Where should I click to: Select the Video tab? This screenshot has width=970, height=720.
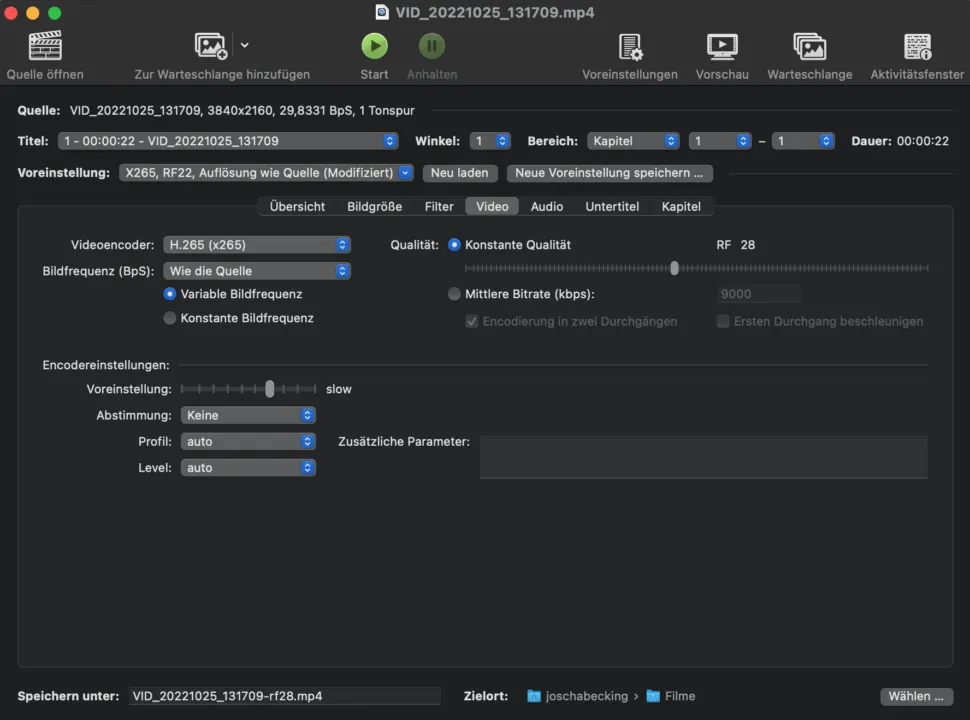pos(492,207)
